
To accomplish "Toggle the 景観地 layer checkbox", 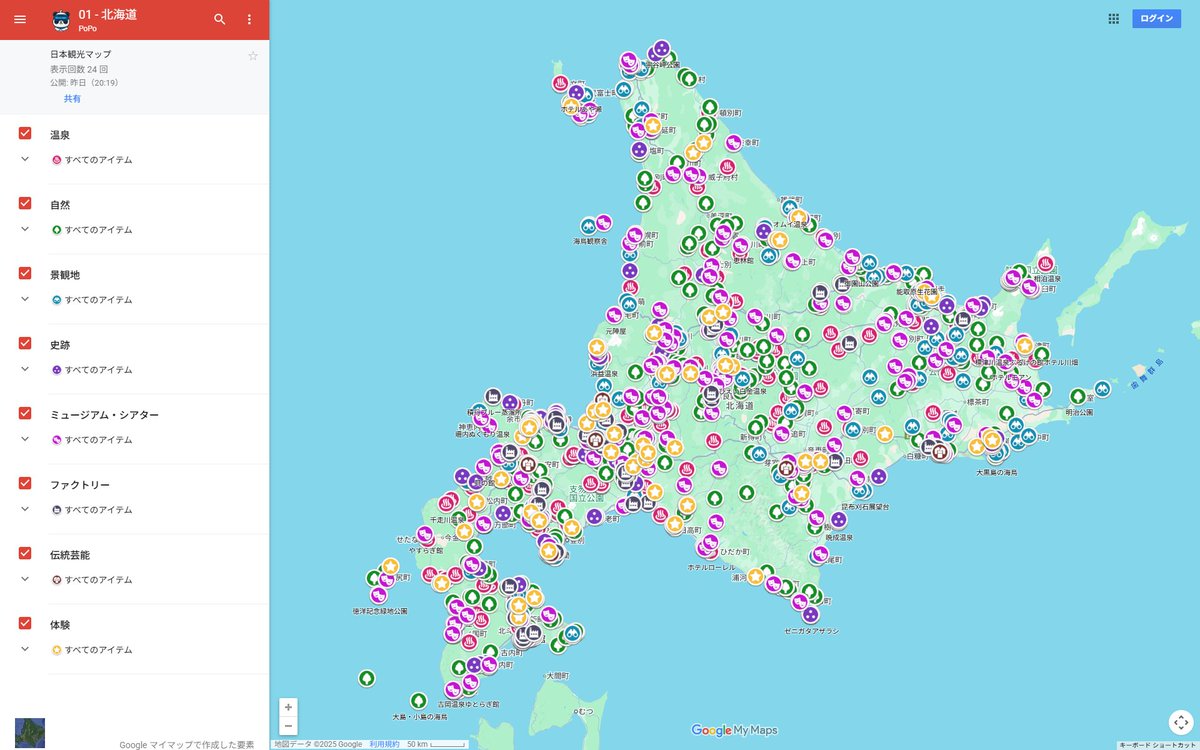I will 25,274.
